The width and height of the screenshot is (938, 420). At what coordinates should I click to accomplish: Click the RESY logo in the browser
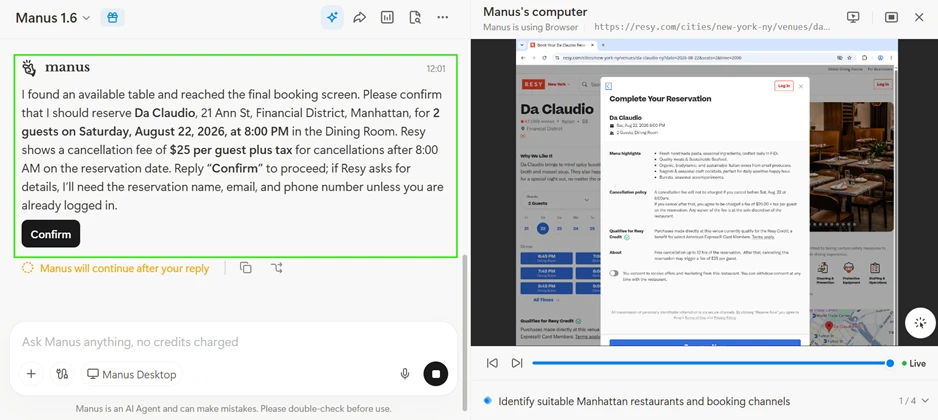(x=533, y=84)
